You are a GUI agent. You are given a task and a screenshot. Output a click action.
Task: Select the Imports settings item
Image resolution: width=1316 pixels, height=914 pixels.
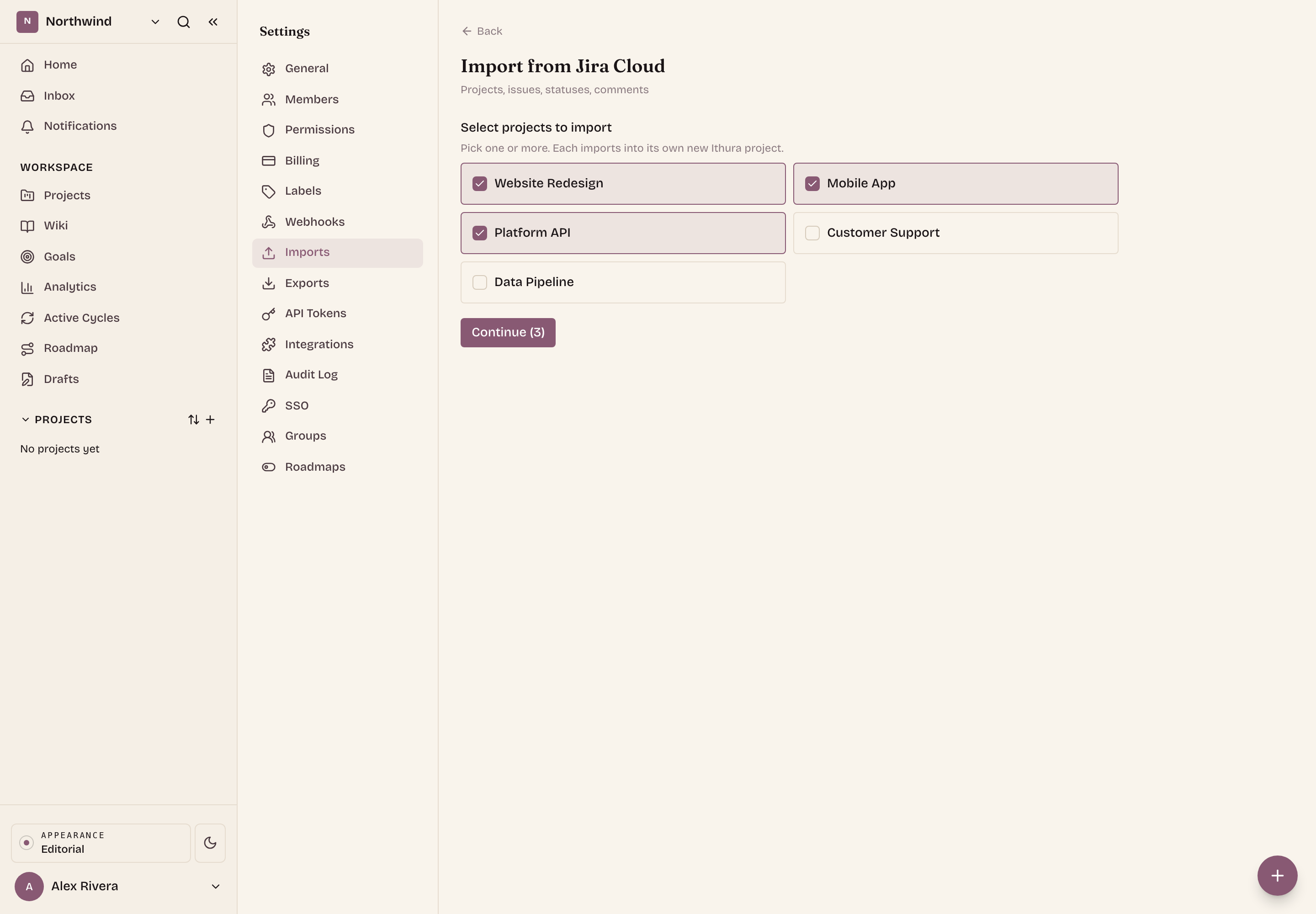337,253
